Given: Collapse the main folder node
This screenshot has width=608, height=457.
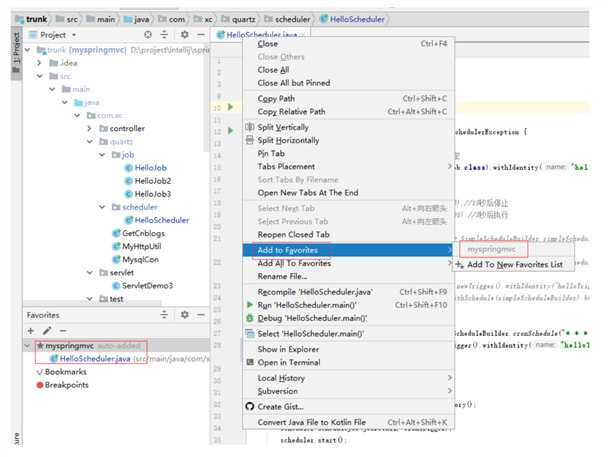Looking at the screenshot, I should pos(52,89).
